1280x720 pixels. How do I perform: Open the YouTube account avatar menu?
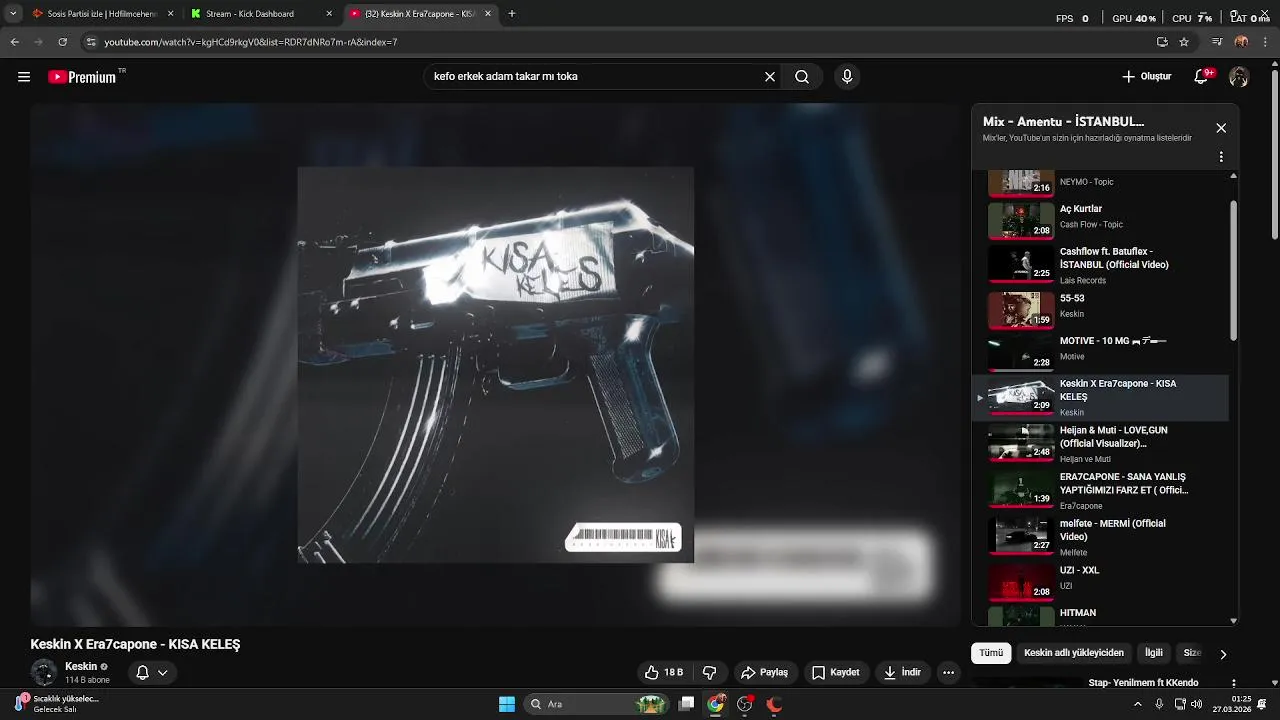click(x=1239, y=77)
